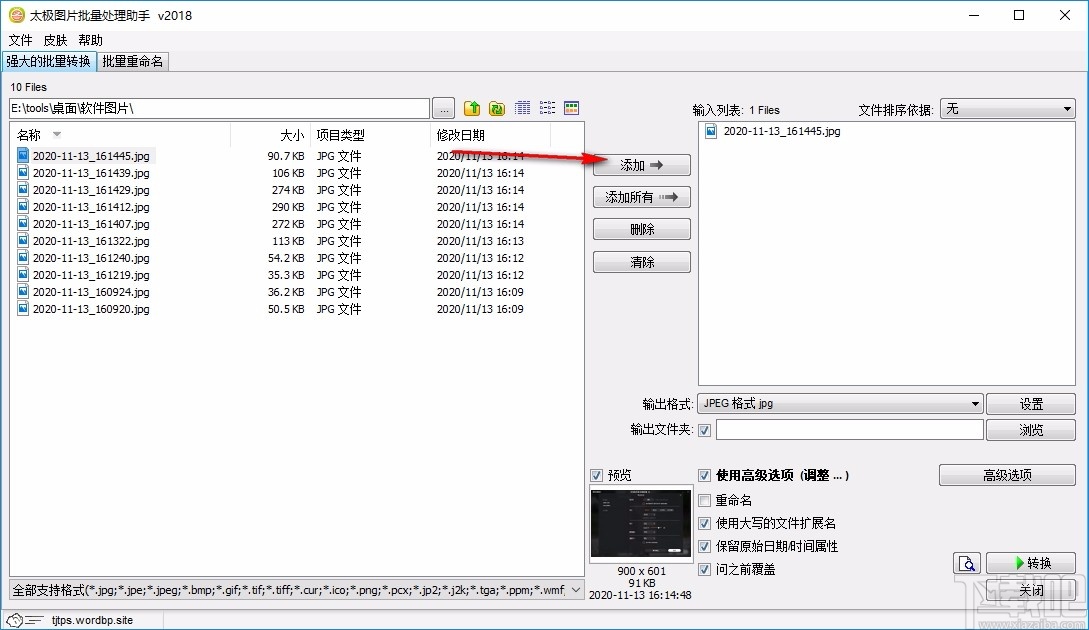
Task: Click the tjtps.wordbp.site status text
Action: pos(92,620)
